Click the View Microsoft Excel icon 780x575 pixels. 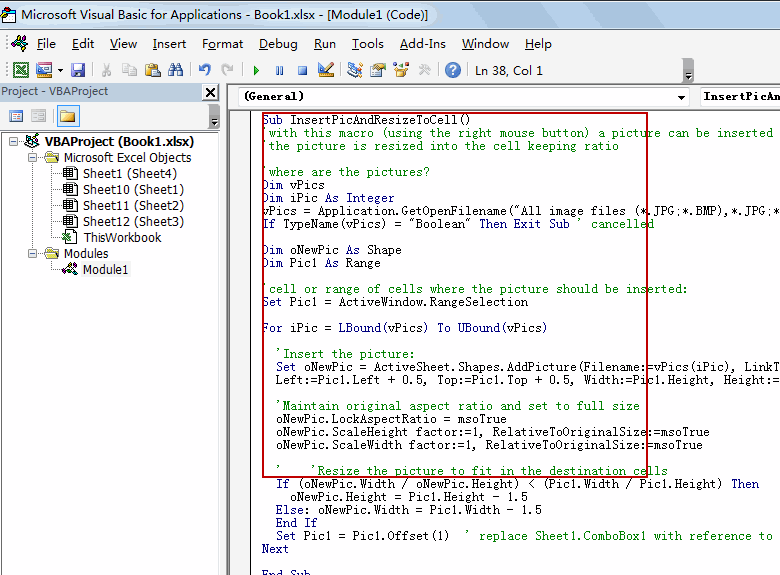20,70
